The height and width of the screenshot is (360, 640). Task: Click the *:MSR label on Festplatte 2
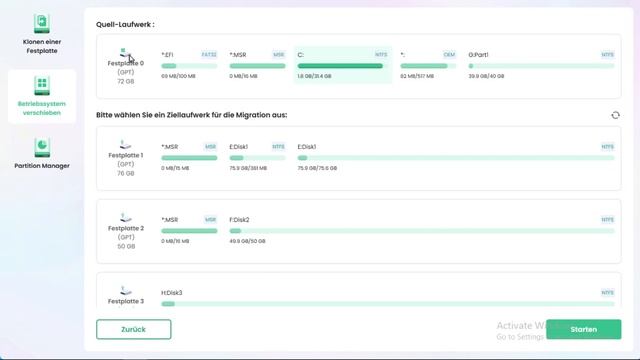coord(170,220)
